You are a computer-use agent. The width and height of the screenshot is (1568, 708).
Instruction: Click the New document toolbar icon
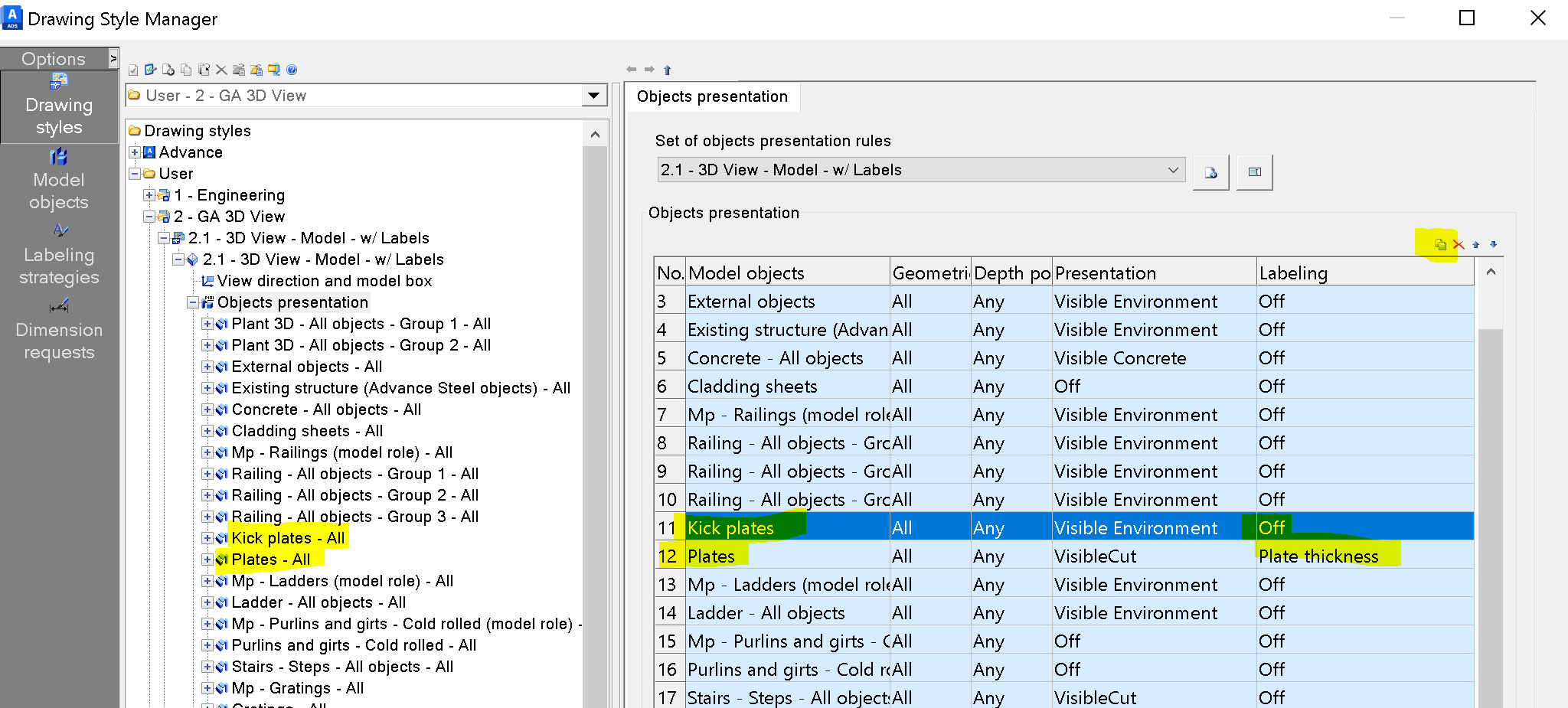point(168,70)
